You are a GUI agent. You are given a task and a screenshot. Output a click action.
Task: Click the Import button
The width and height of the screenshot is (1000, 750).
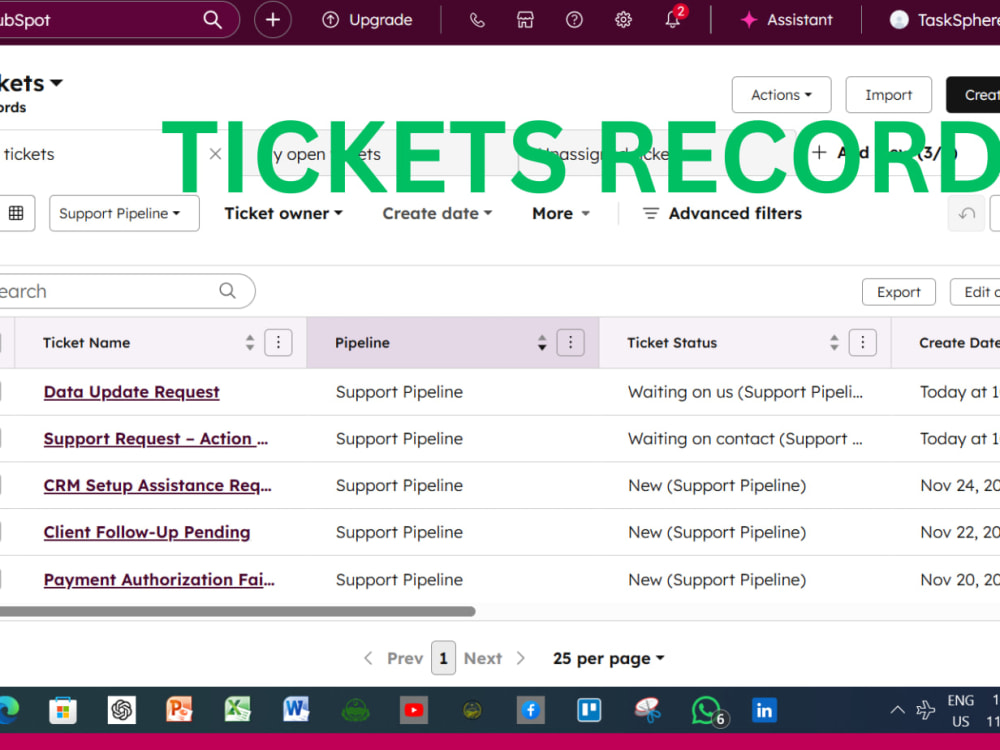888,94
